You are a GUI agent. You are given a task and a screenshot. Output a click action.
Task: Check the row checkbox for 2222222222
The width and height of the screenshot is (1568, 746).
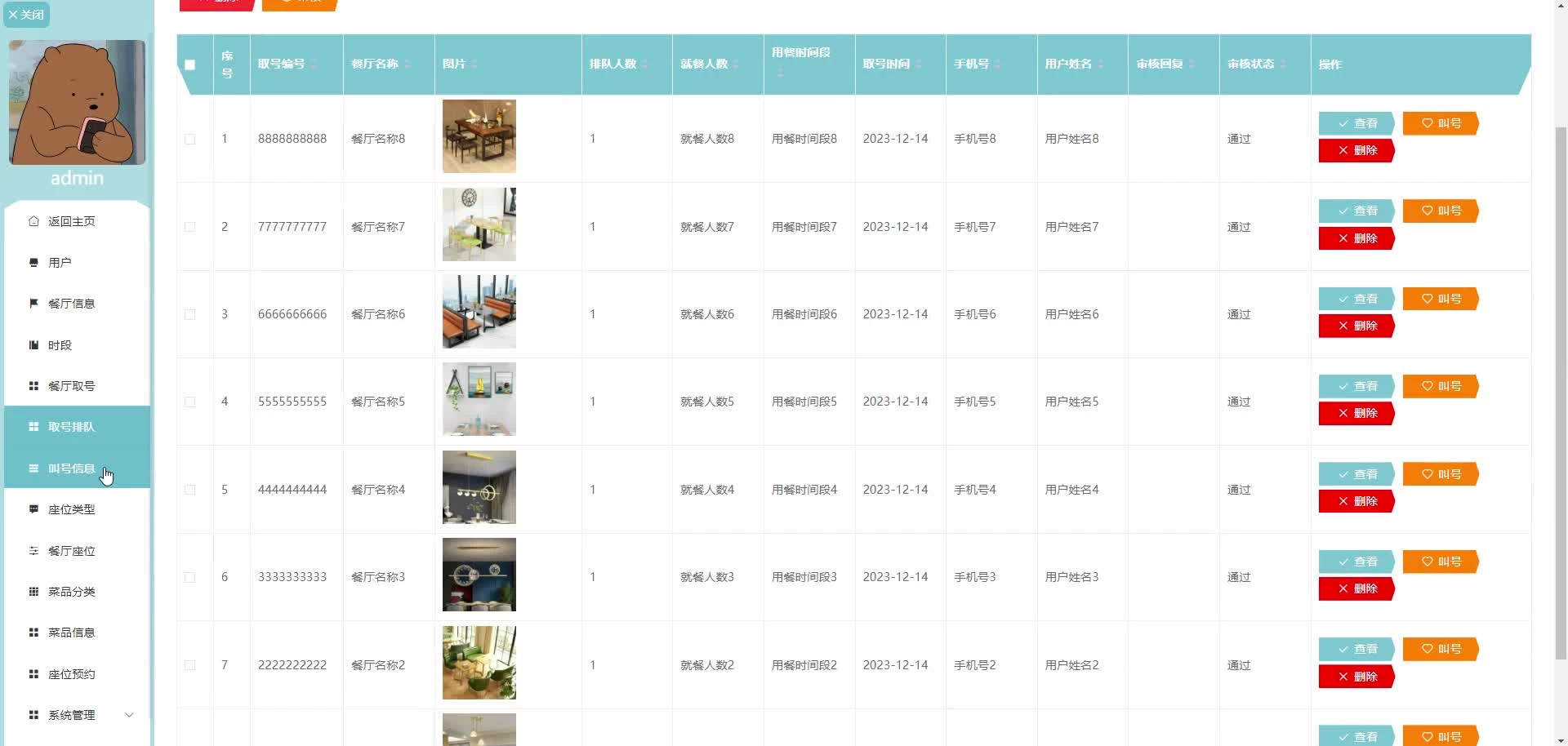tap(190, 665)
